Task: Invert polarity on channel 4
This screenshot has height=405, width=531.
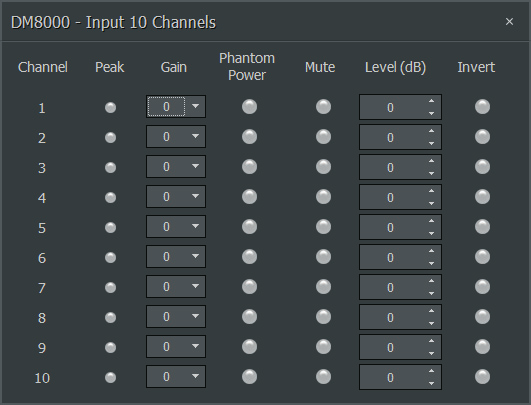Action: [483, 197]
